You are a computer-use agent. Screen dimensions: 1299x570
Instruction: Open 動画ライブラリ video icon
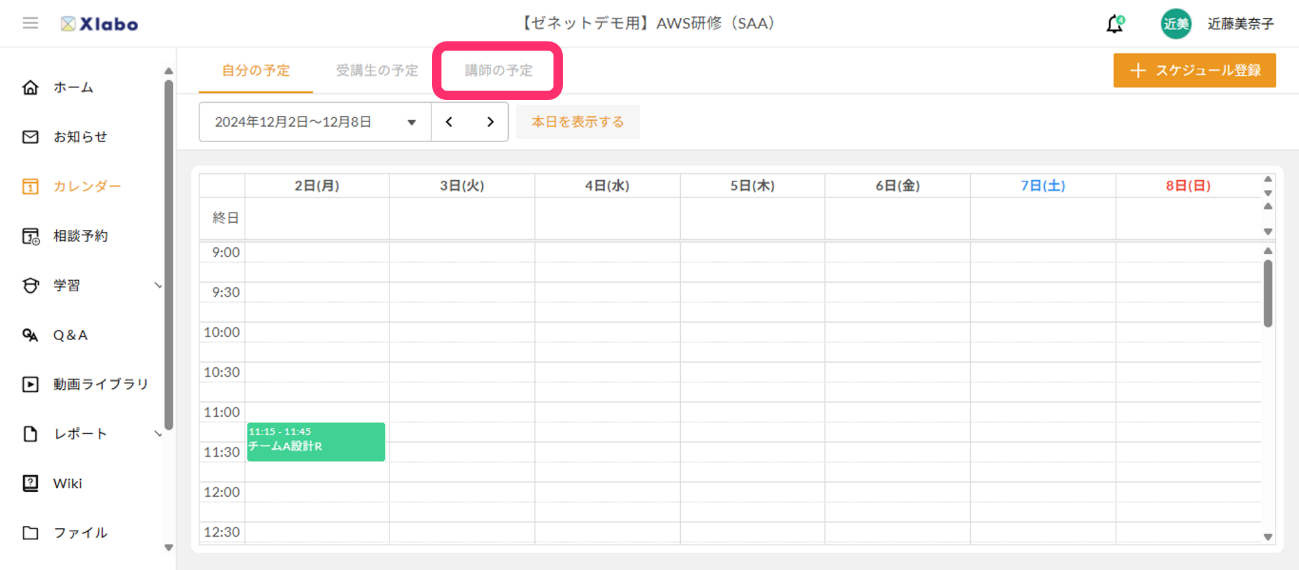tap(31, 384)
